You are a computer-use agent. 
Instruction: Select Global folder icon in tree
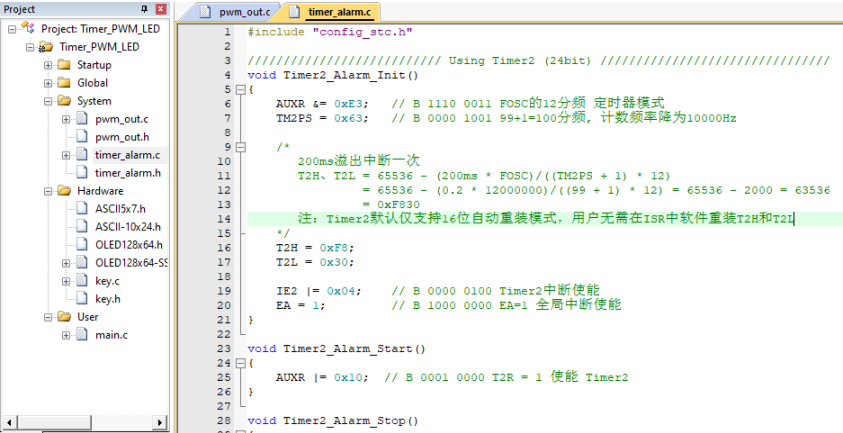coord(64,83)
